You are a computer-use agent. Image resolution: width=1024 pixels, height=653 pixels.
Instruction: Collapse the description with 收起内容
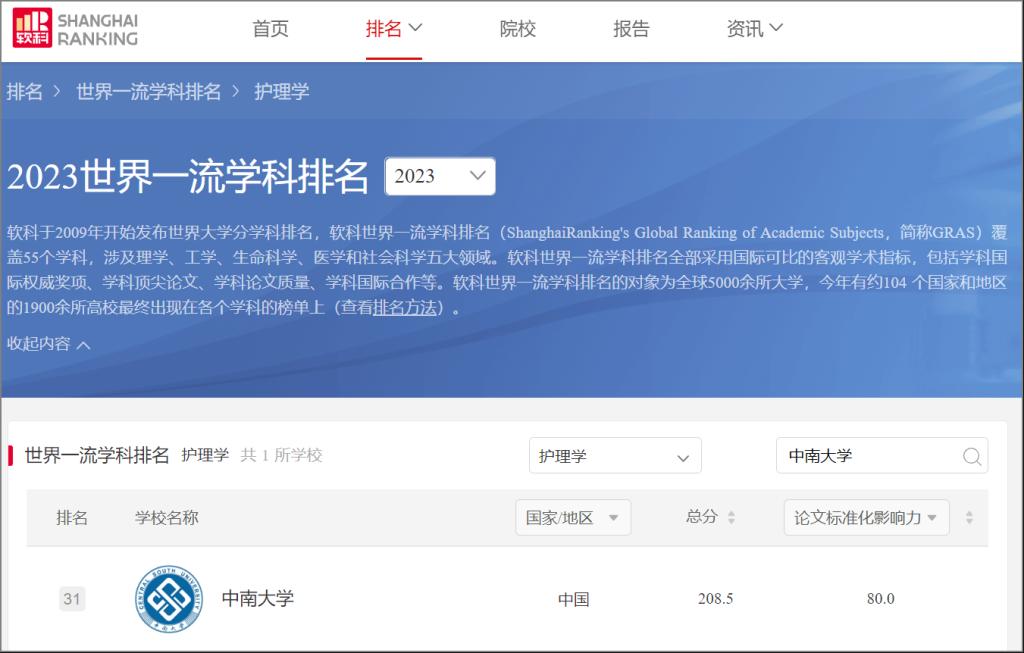pos(48,344)
